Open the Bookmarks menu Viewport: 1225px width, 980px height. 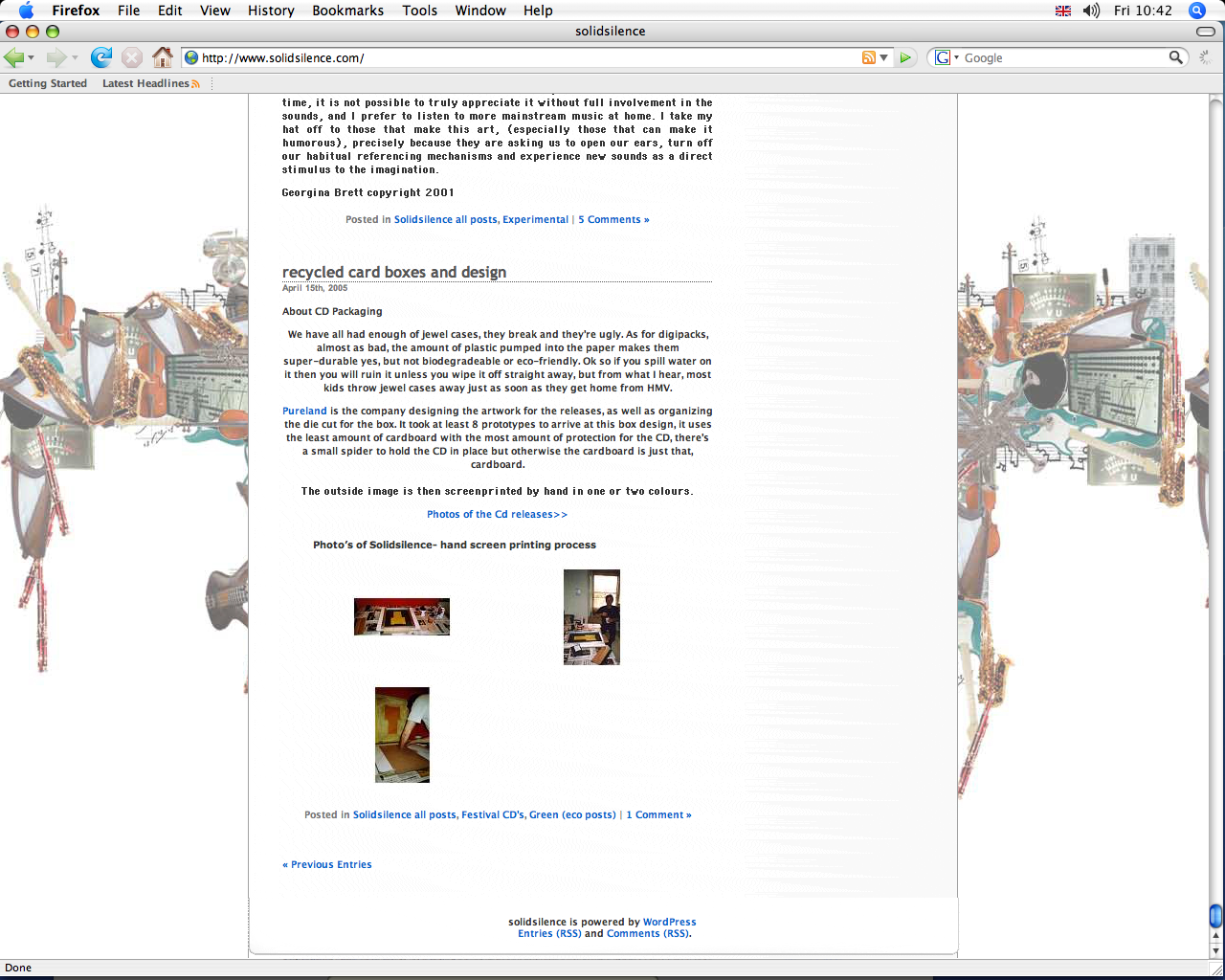click(x=347, y=11)
